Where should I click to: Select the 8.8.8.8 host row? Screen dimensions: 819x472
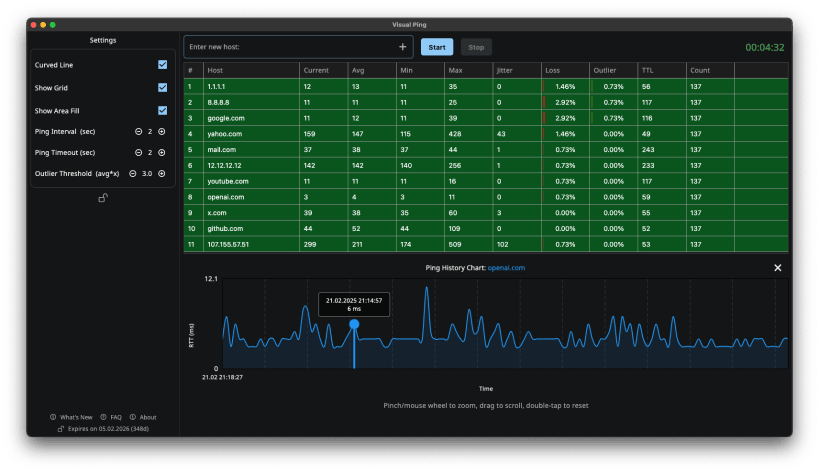click(486, 102)
